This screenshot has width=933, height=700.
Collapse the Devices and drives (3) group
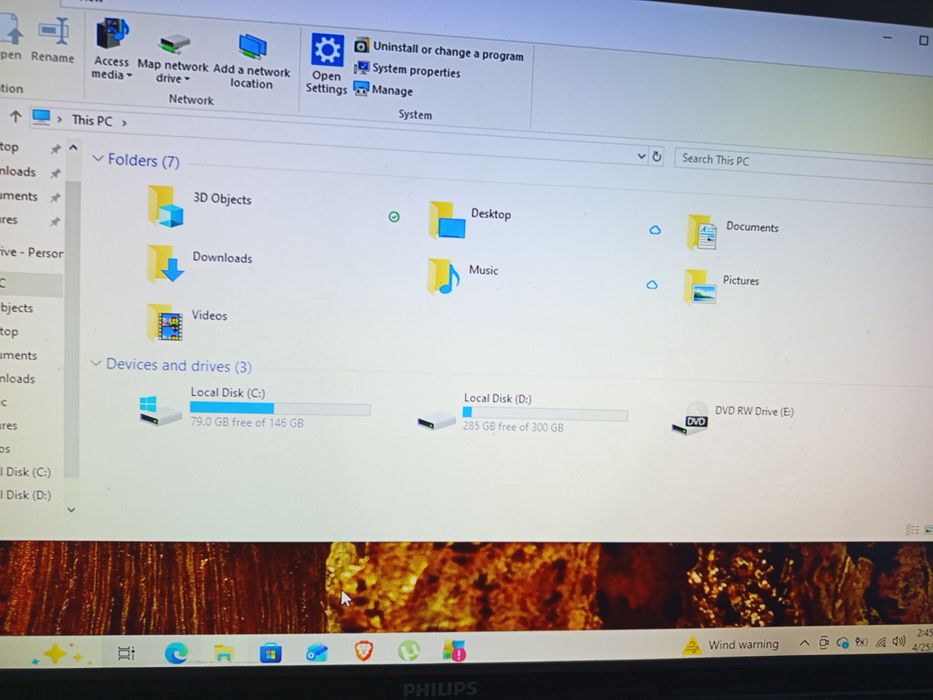pyautogui.click(x=95, y=363)
